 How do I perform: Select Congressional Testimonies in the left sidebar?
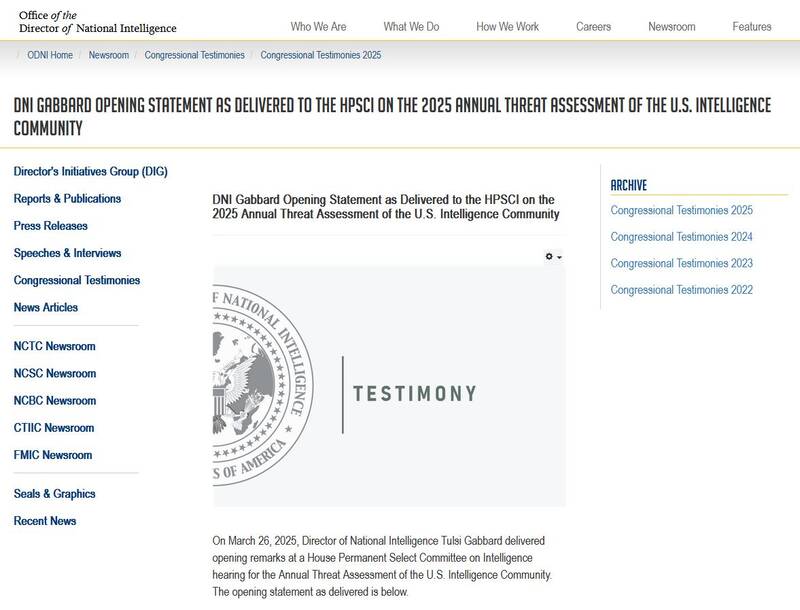(x=77, y=280)
